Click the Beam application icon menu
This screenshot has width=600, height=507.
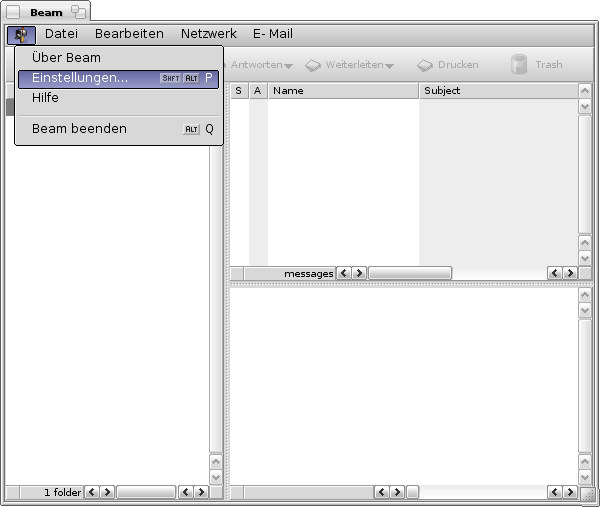(x=20, y=34)
